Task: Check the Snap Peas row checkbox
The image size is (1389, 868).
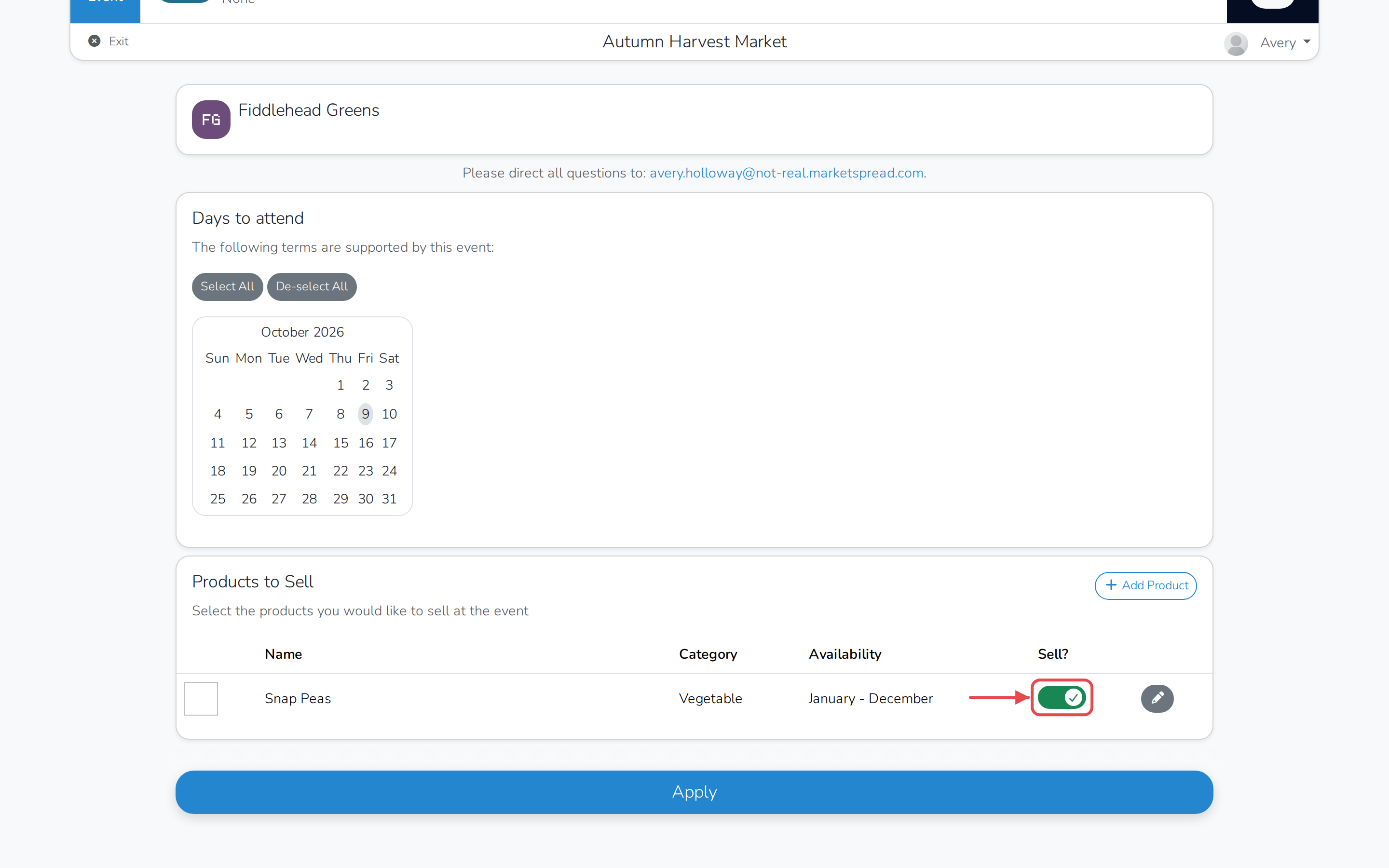Action: (x=201, y=698)
